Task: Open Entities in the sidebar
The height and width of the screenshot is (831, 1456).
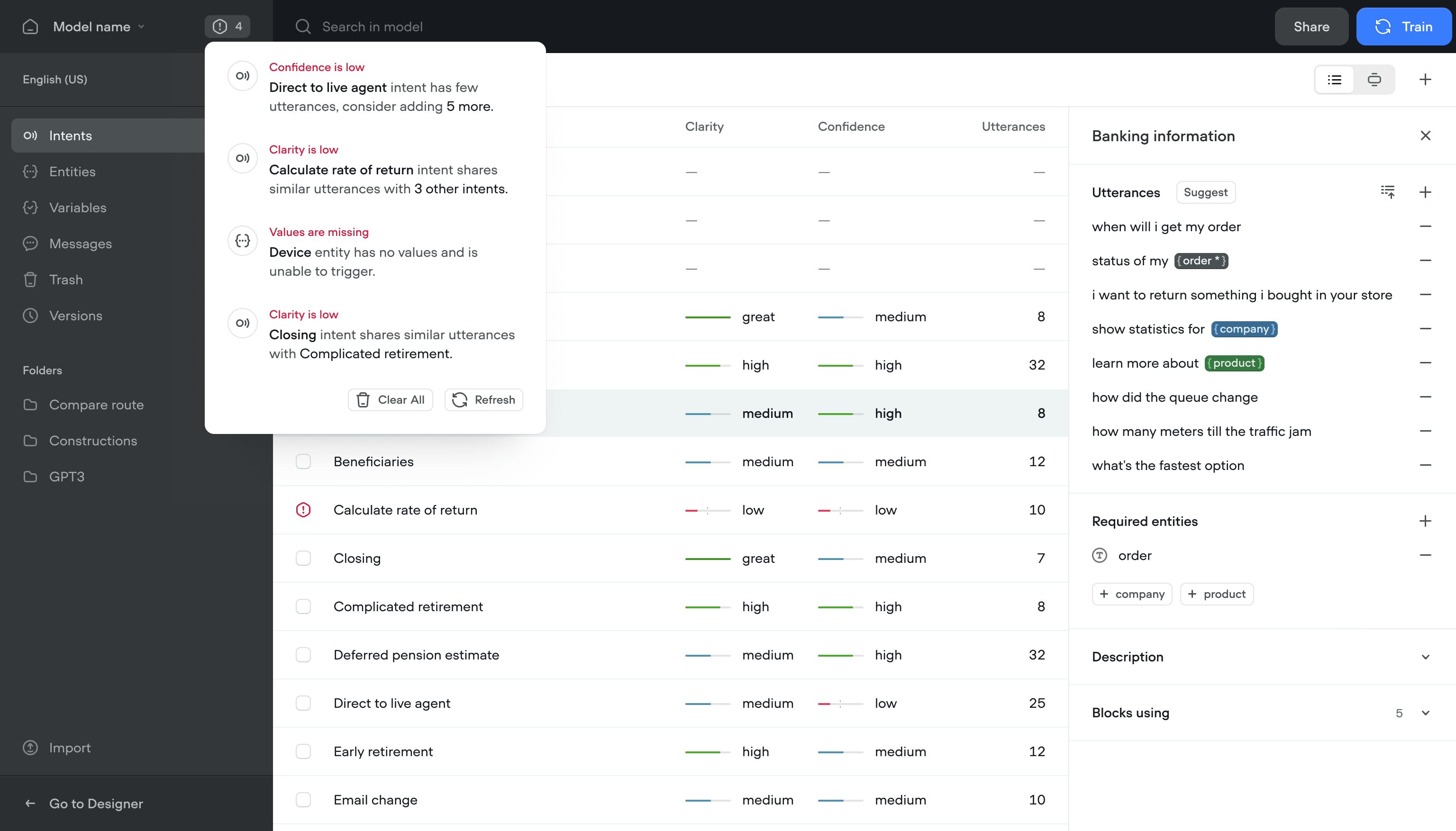Action: pyautogui.click(x=72, y=172)
